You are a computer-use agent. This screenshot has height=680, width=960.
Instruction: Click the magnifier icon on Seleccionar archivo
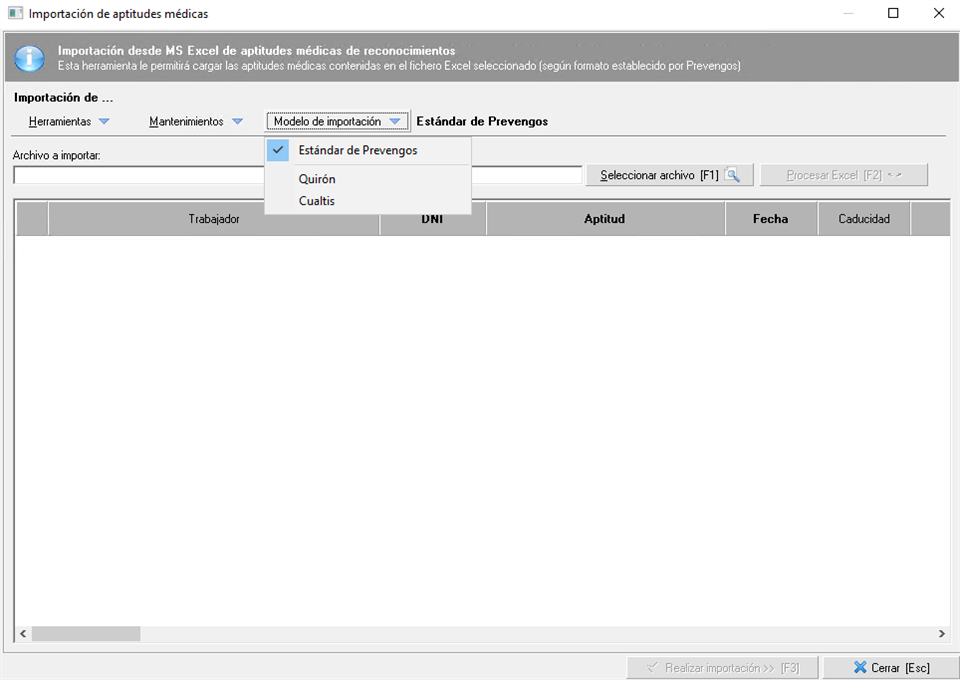[x=732, y=175]
